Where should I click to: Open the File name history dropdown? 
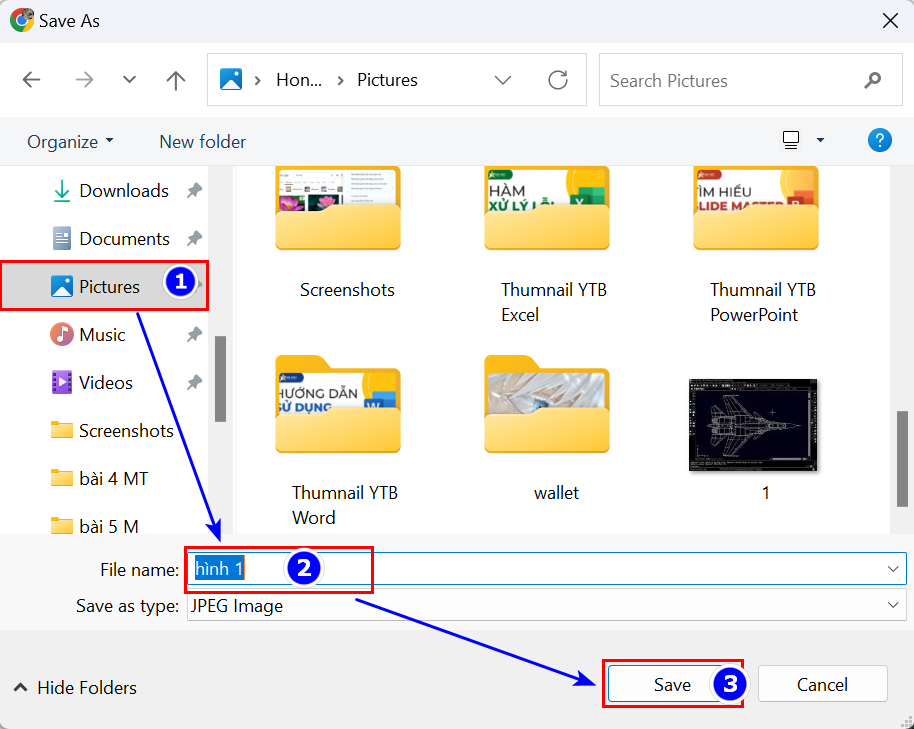click(x=892, y=568)
